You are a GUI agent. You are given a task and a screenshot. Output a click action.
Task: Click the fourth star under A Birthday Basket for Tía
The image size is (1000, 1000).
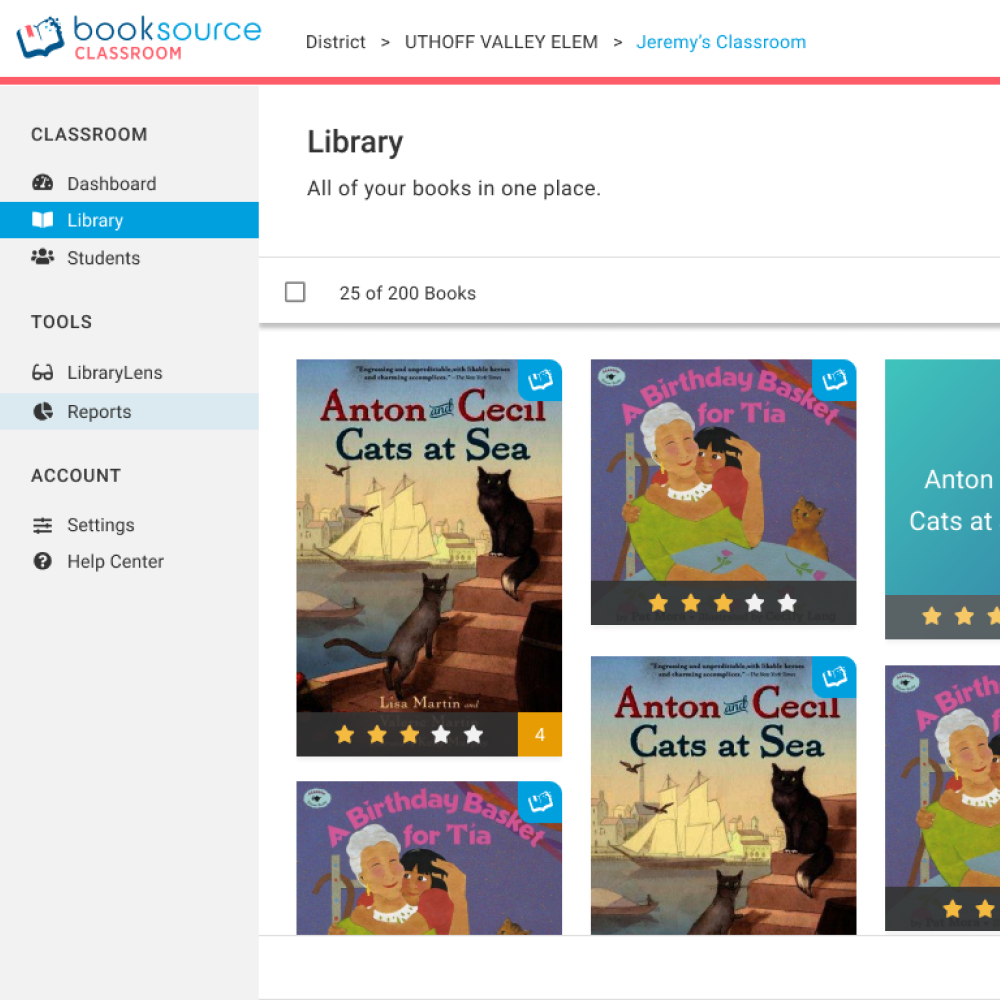tap(754, 603)
